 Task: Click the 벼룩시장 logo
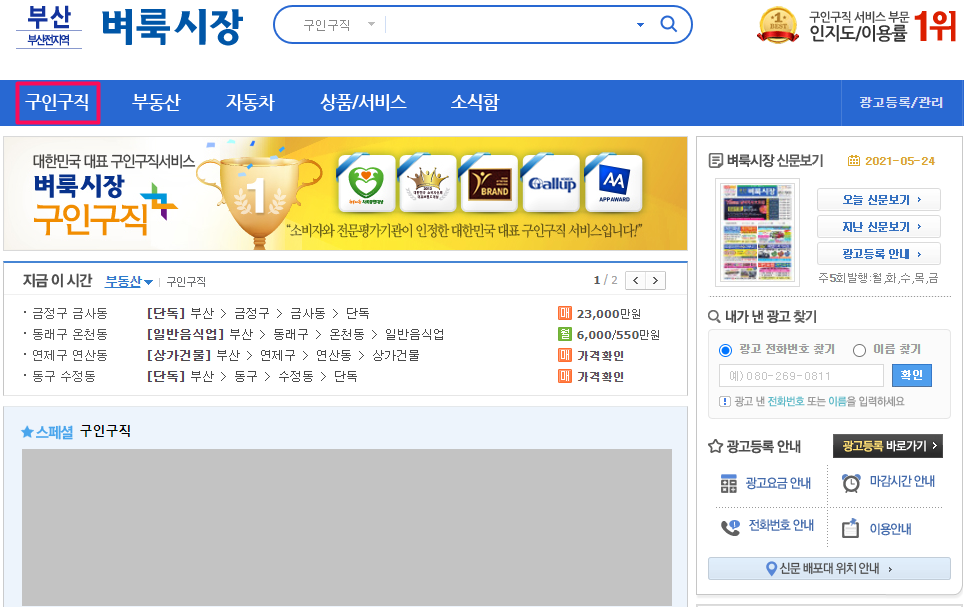point(172,27)
